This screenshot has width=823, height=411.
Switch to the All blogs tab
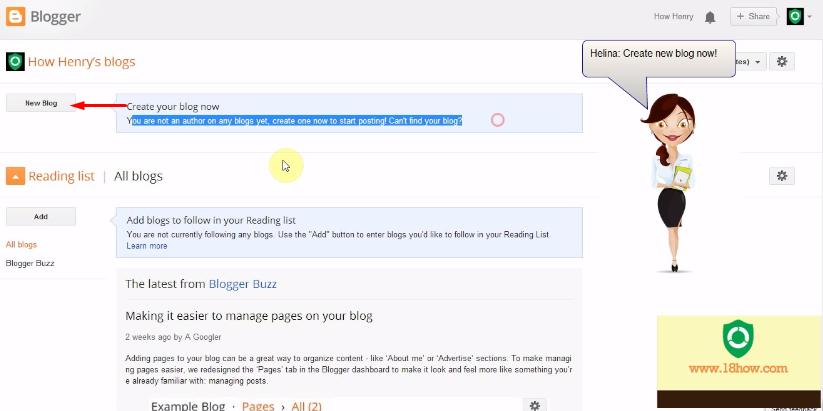pyautogui.click(x=138, y=176)
